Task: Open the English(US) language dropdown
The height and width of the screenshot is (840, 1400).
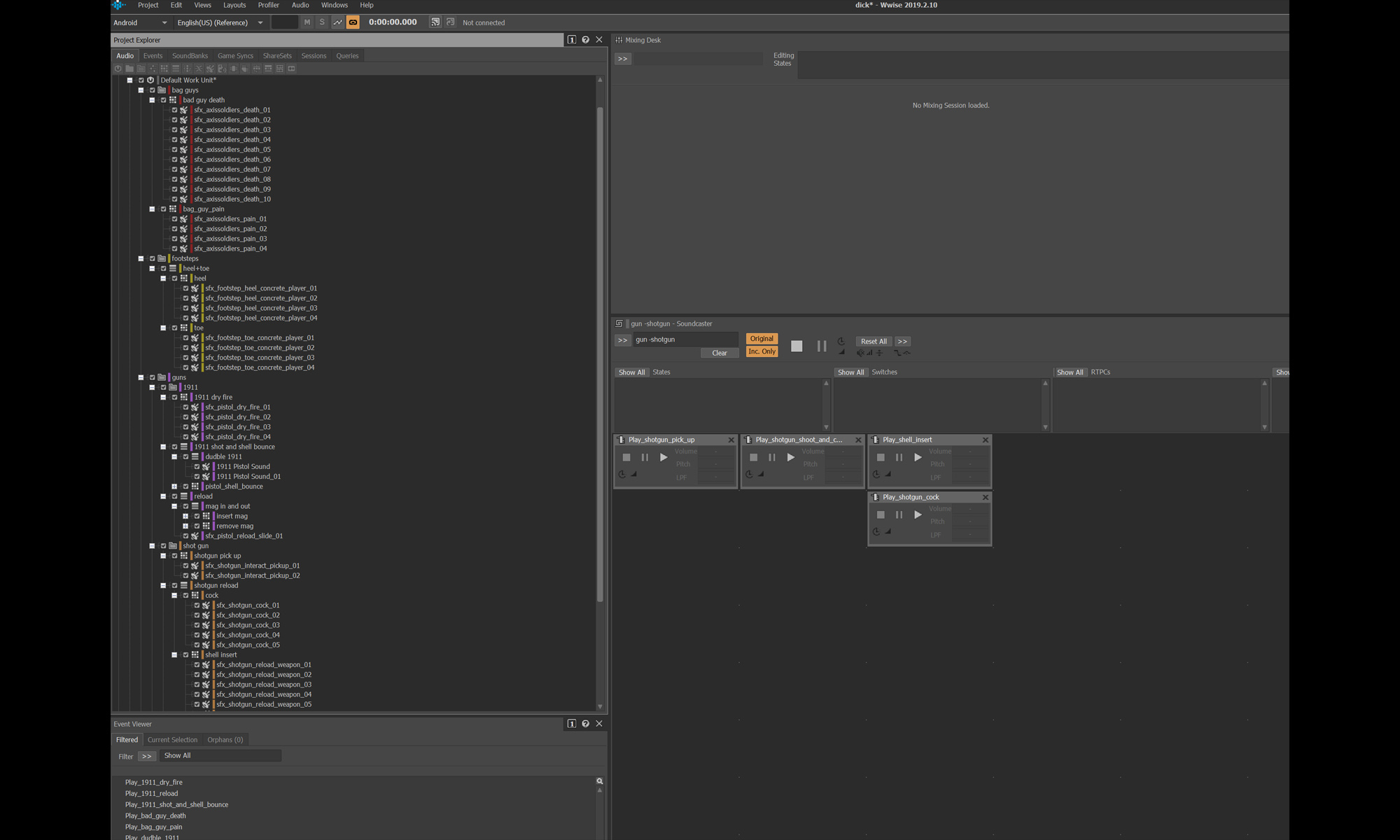Action: (x=220, y=22)
